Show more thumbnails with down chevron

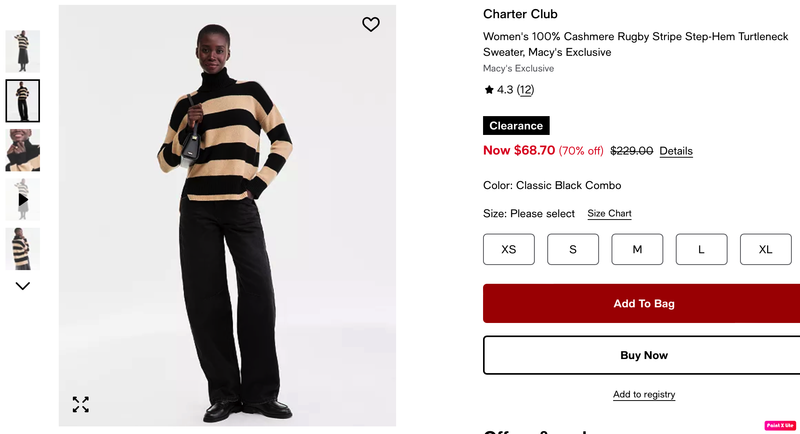[22, 286]
